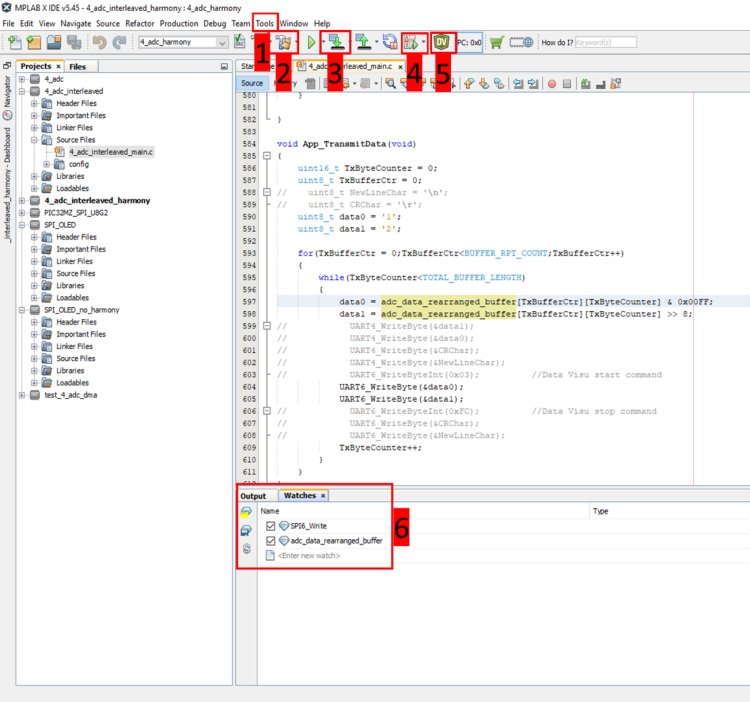Screen dimensions: 750x702
Task: Click the shopping cart icon in toolbar
Action: click(496, 43)
